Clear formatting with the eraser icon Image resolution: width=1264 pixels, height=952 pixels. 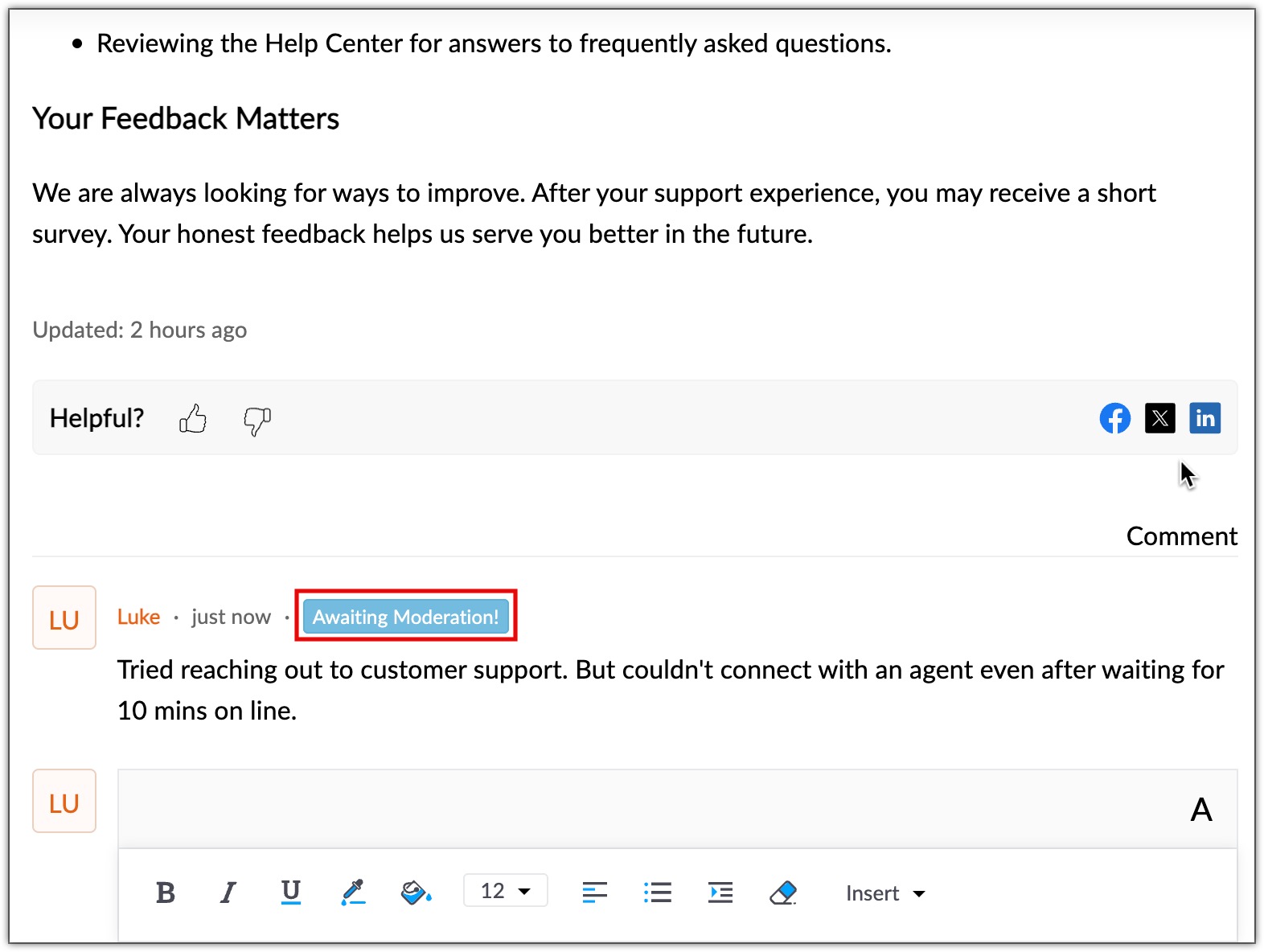point(782,892)
